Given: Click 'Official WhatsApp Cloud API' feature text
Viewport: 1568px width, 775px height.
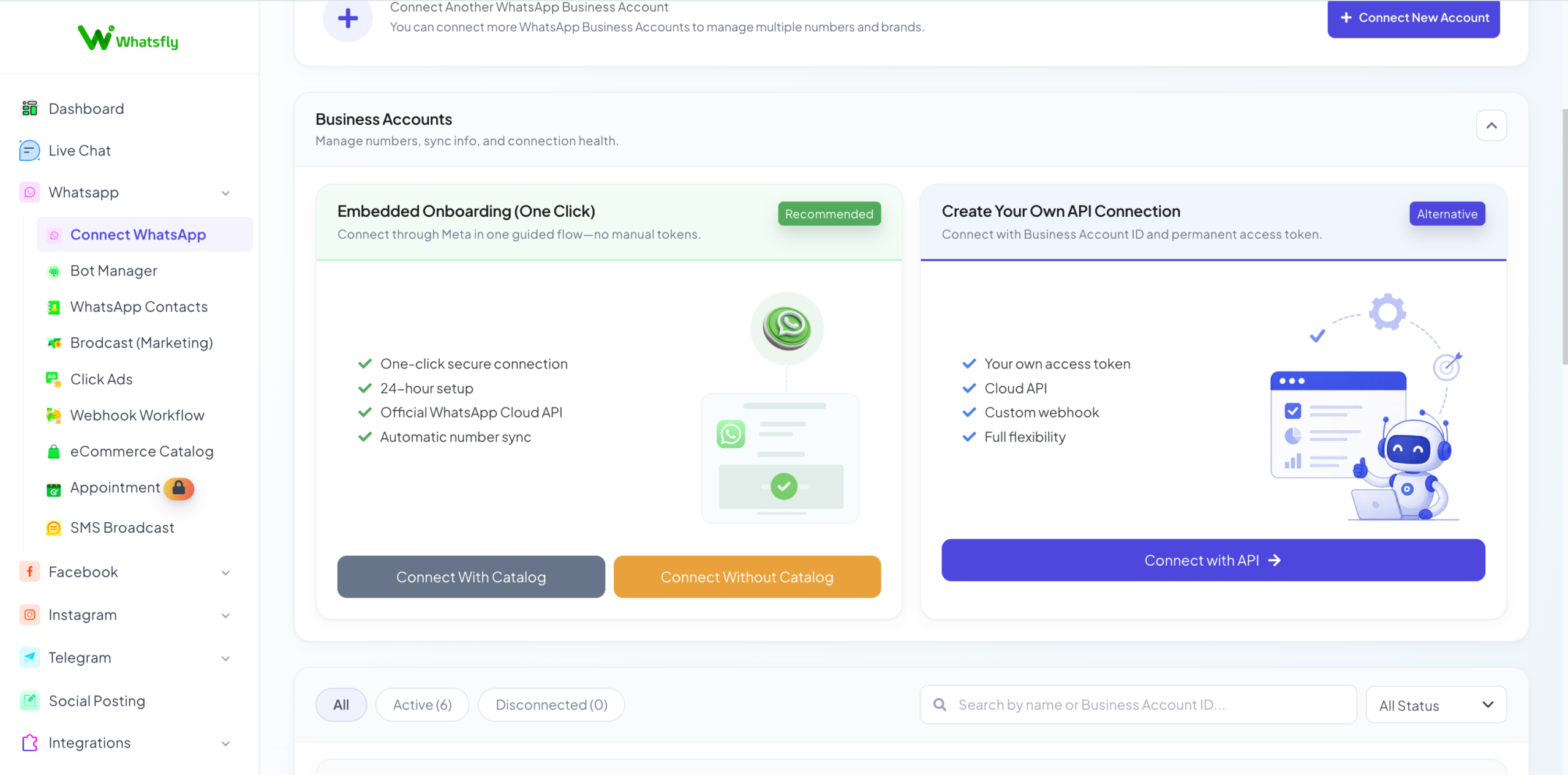Looking at the screenshot, I should (471, 413).
